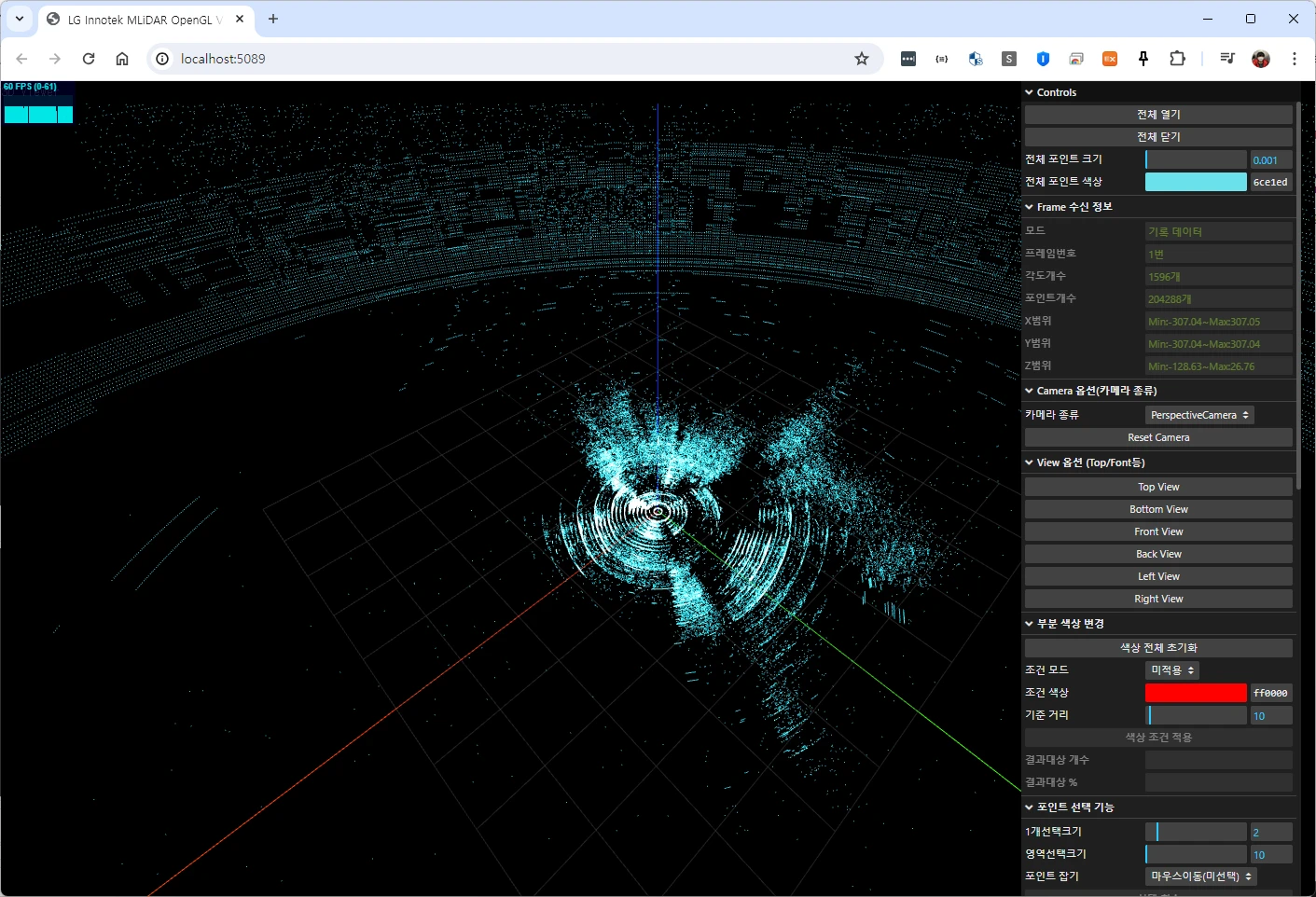The width and height of the screenshot is (1316, 897).
Task: Bookmark this page with the star icon
Action: pyautogui.click(x=862, y=59)
